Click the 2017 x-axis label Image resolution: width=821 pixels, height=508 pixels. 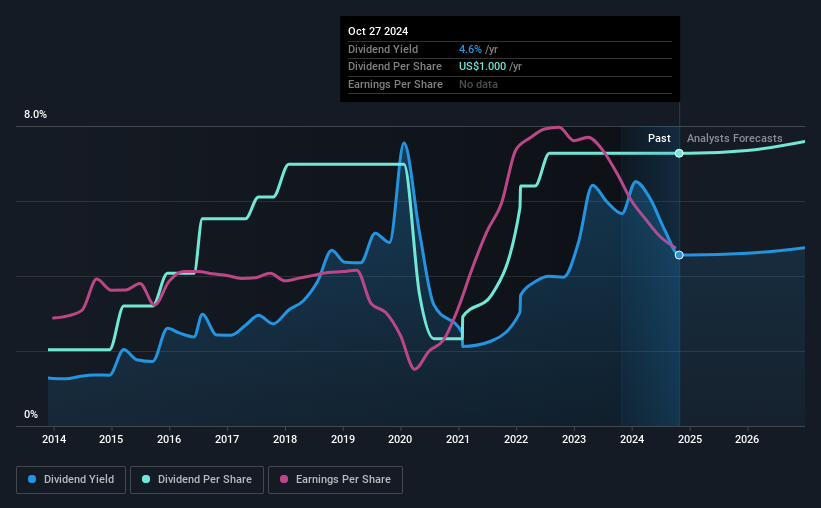point(227,439)
